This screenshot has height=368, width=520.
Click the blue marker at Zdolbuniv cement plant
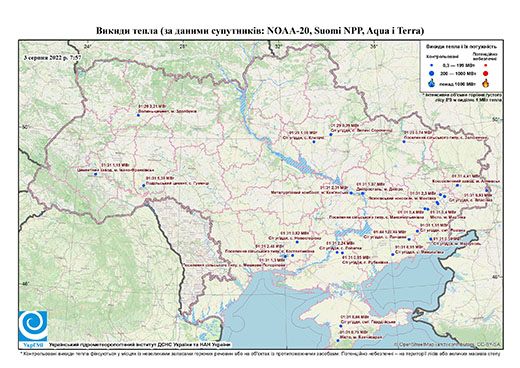[x=138, y=115]
